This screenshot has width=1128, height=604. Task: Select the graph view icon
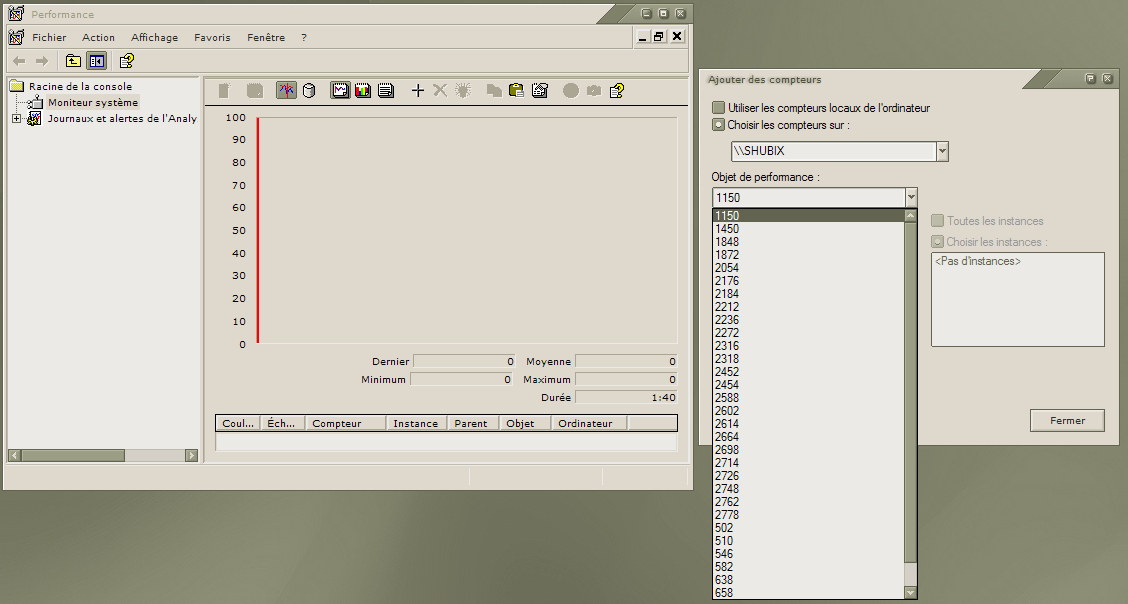[341, 91]
